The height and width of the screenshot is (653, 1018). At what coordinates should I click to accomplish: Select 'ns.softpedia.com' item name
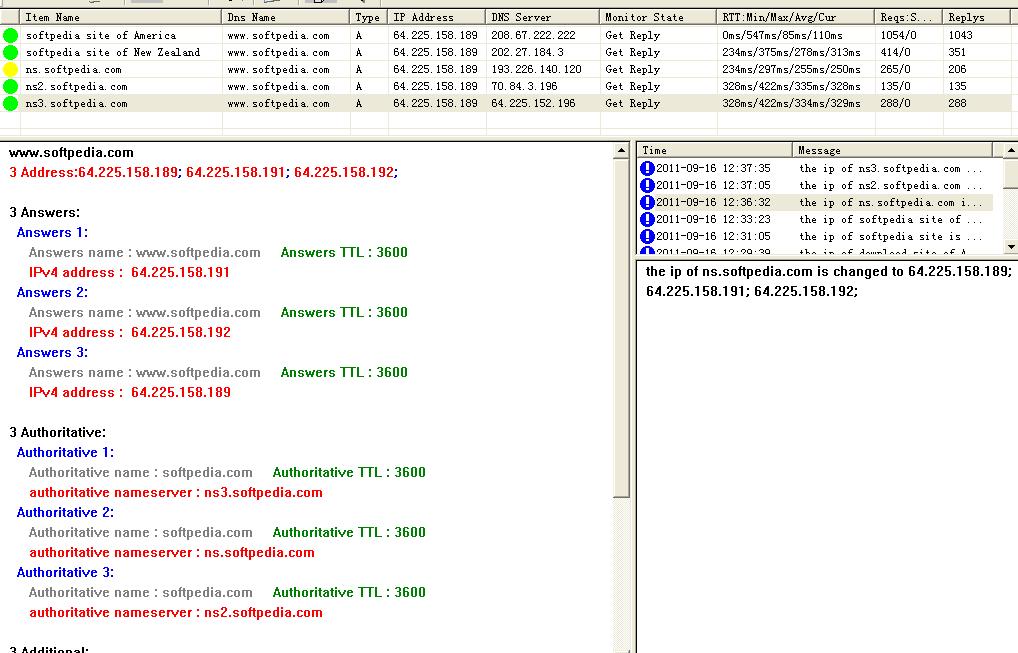click(73, 69)
